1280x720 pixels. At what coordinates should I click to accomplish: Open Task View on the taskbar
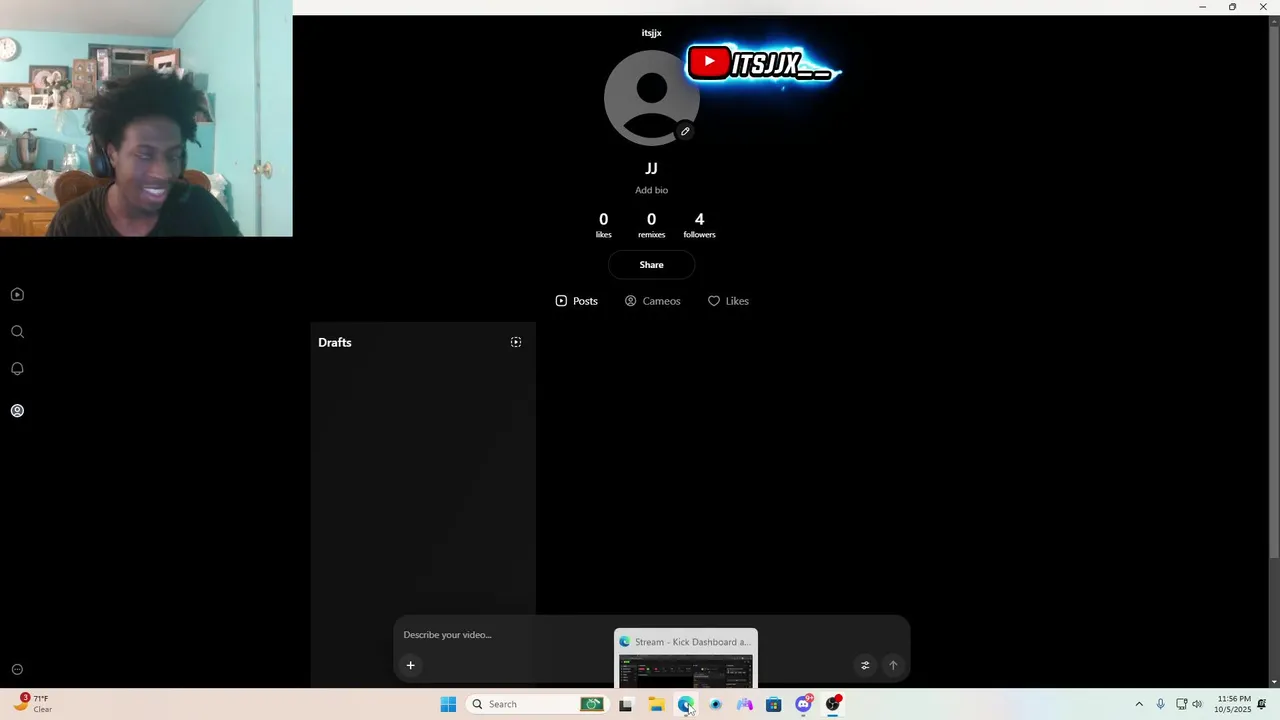[626, 704]
